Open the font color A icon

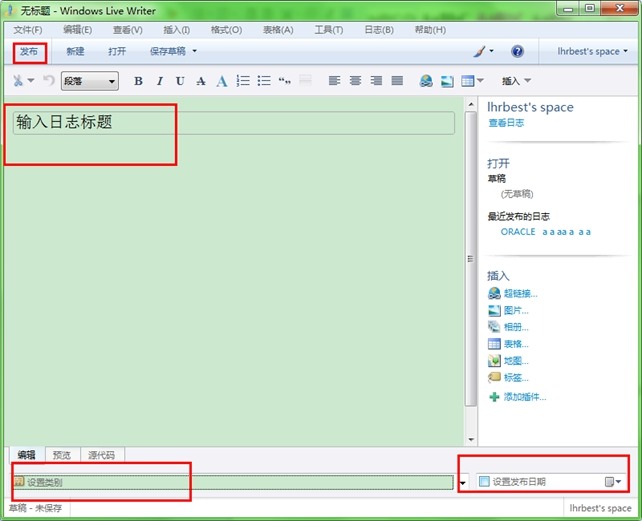click(x=222, y=81)
